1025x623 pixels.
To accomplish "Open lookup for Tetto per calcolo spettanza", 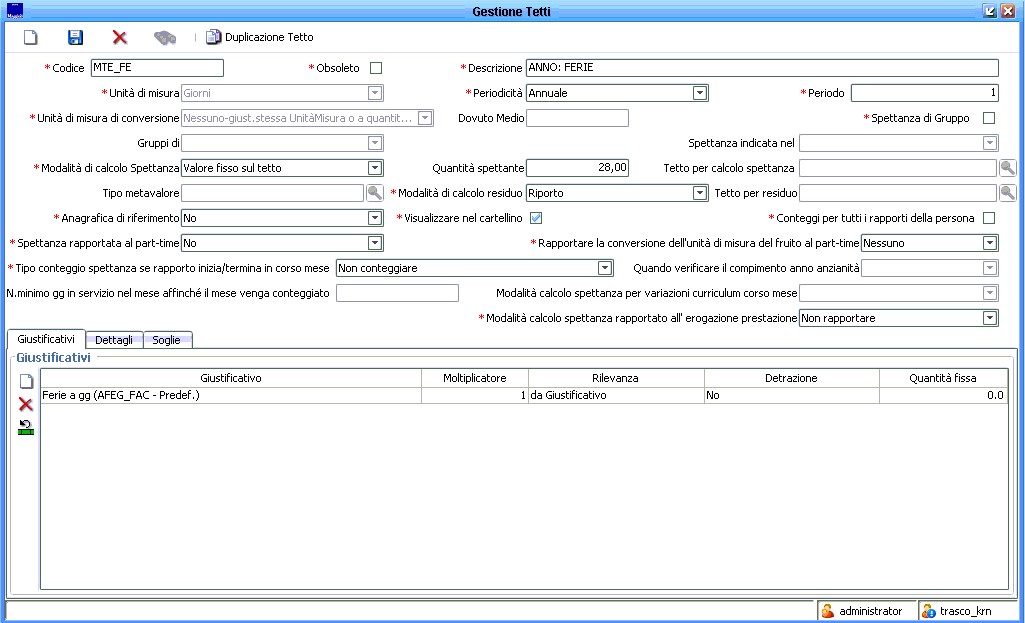I will [1008, 168].
